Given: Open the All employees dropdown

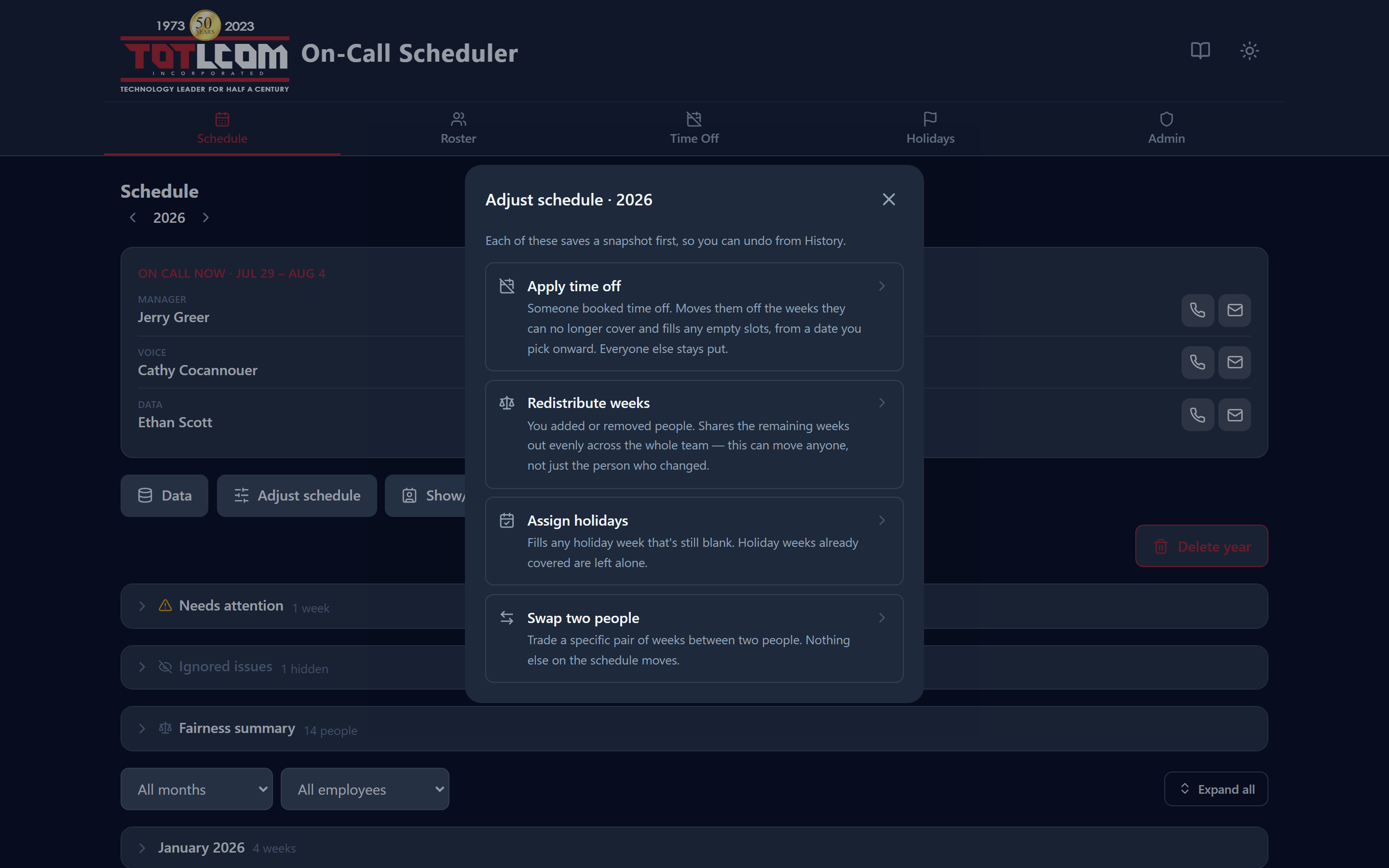Looking at the screenshot, I should (x=365, y=789).
